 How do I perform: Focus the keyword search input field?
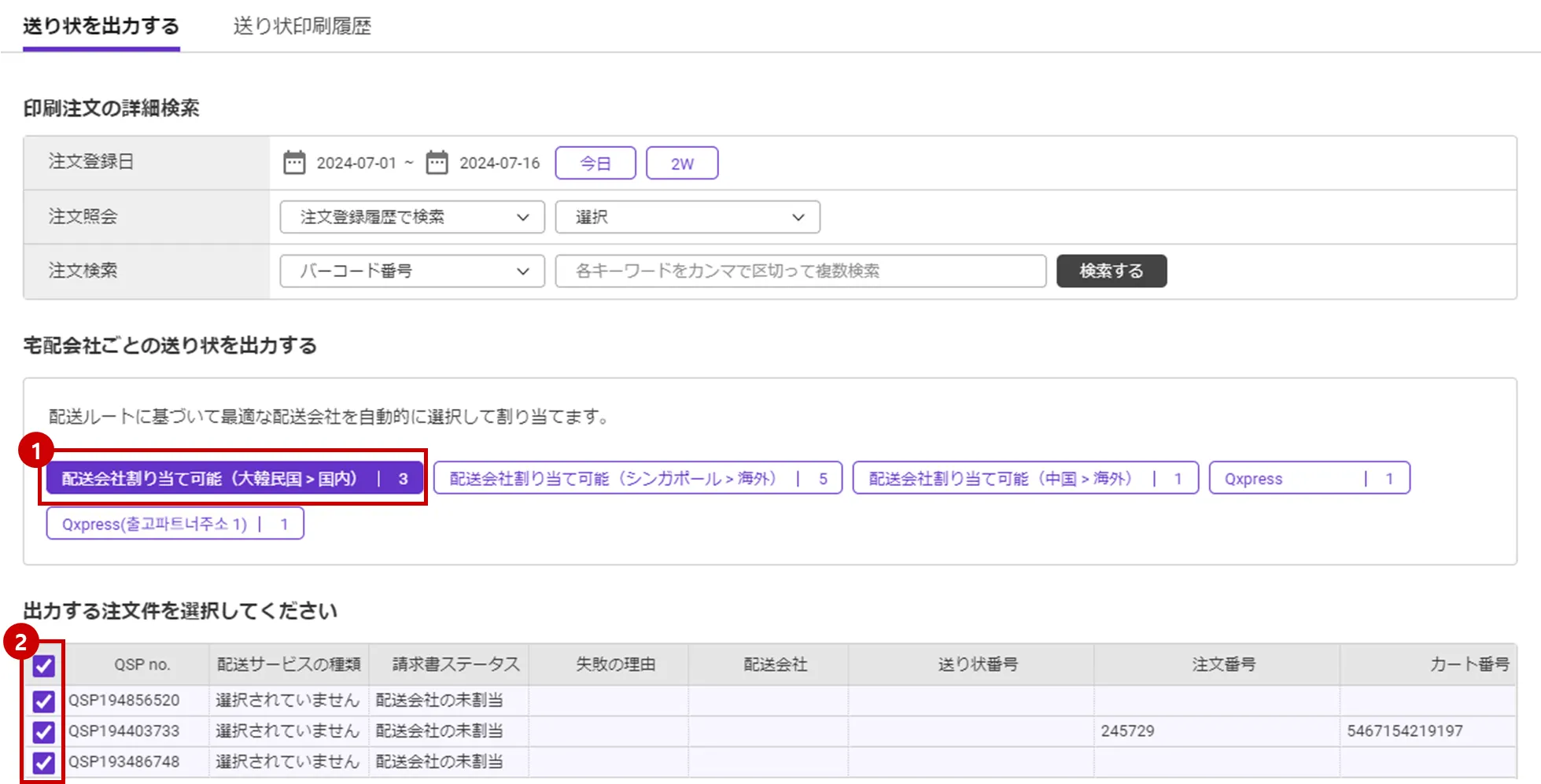(801, 271)
